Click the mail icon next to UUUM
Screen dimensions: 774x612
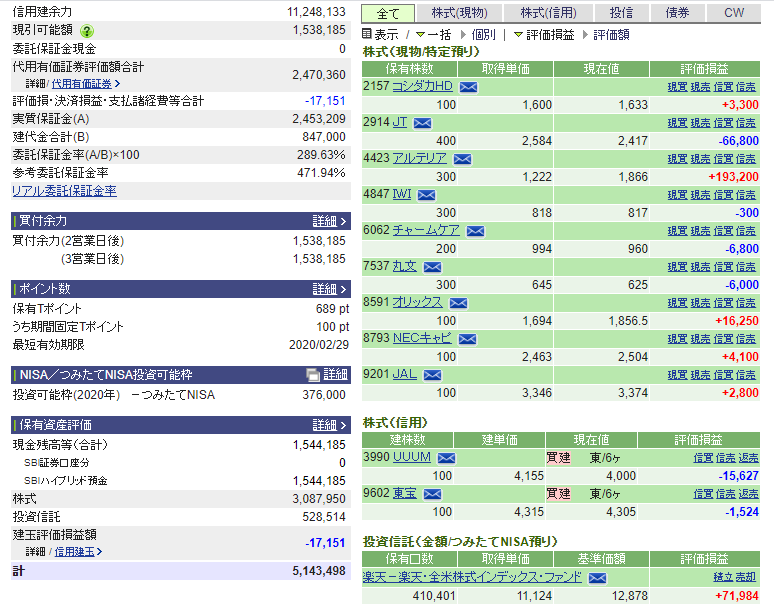pos(446,459)
